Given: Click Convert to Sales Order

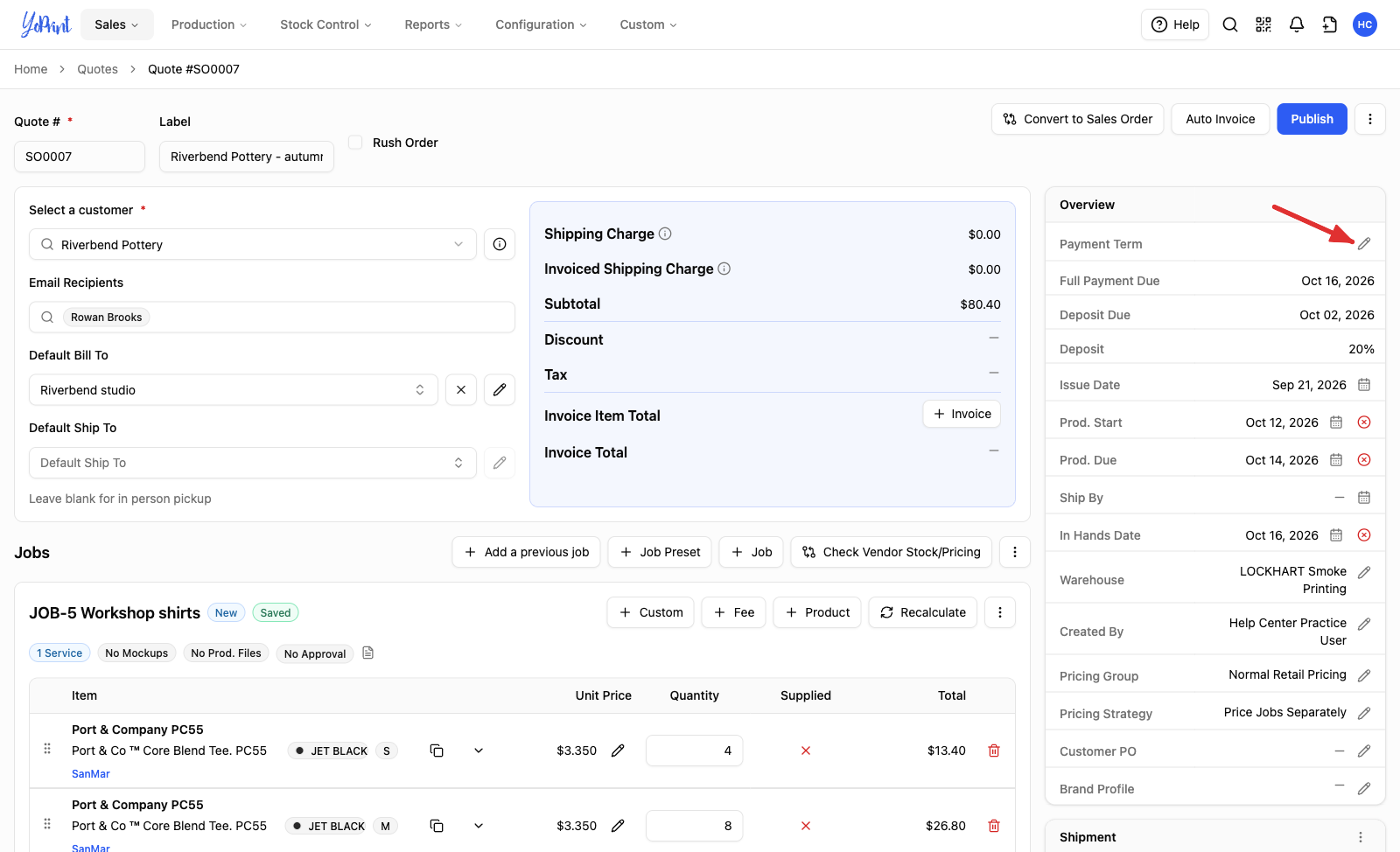Looking at the screenshot, I should pos(1078,119).
